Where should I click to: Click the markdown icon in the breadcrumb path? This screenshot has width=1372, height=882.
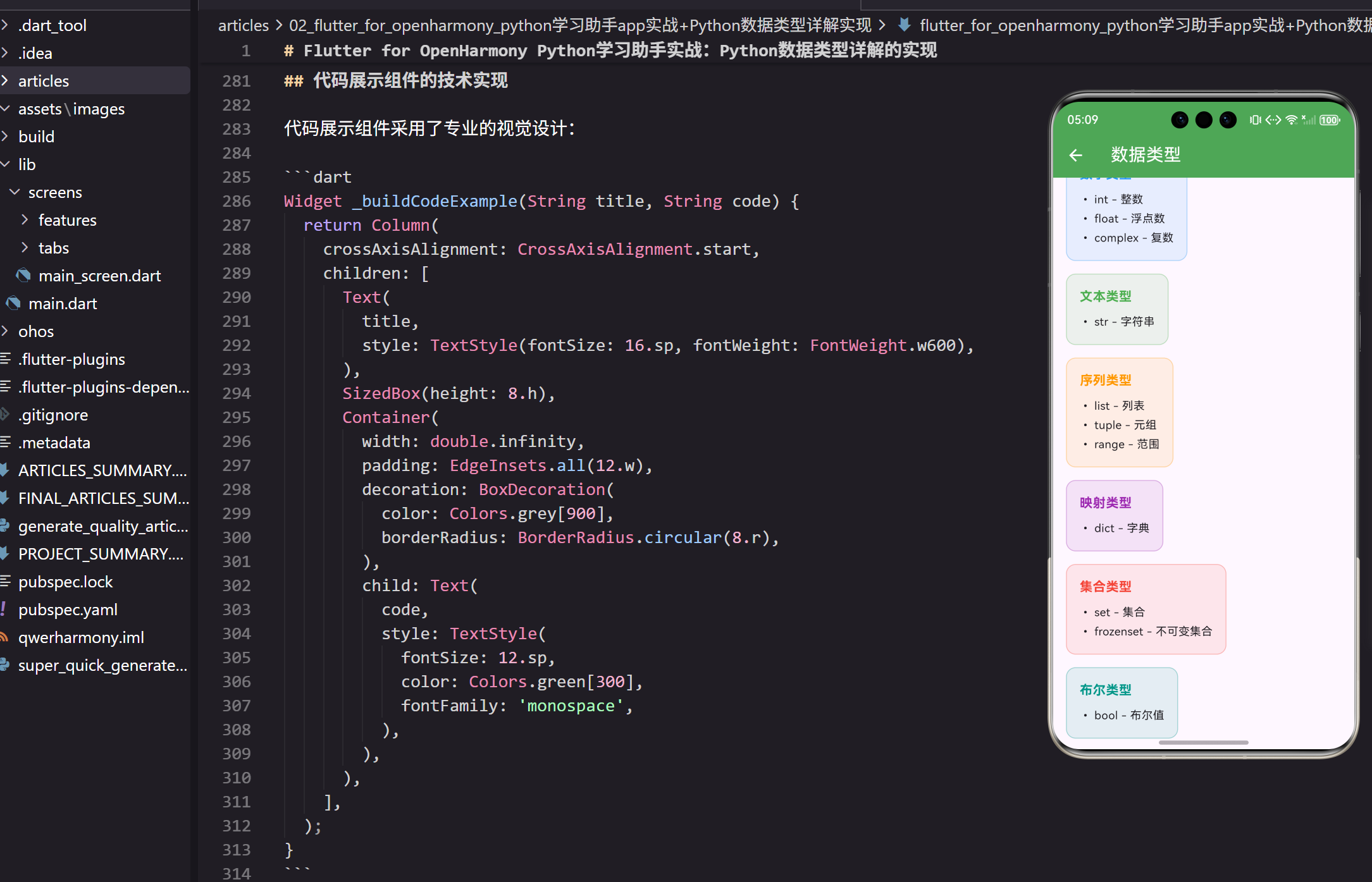coord(905,25)
